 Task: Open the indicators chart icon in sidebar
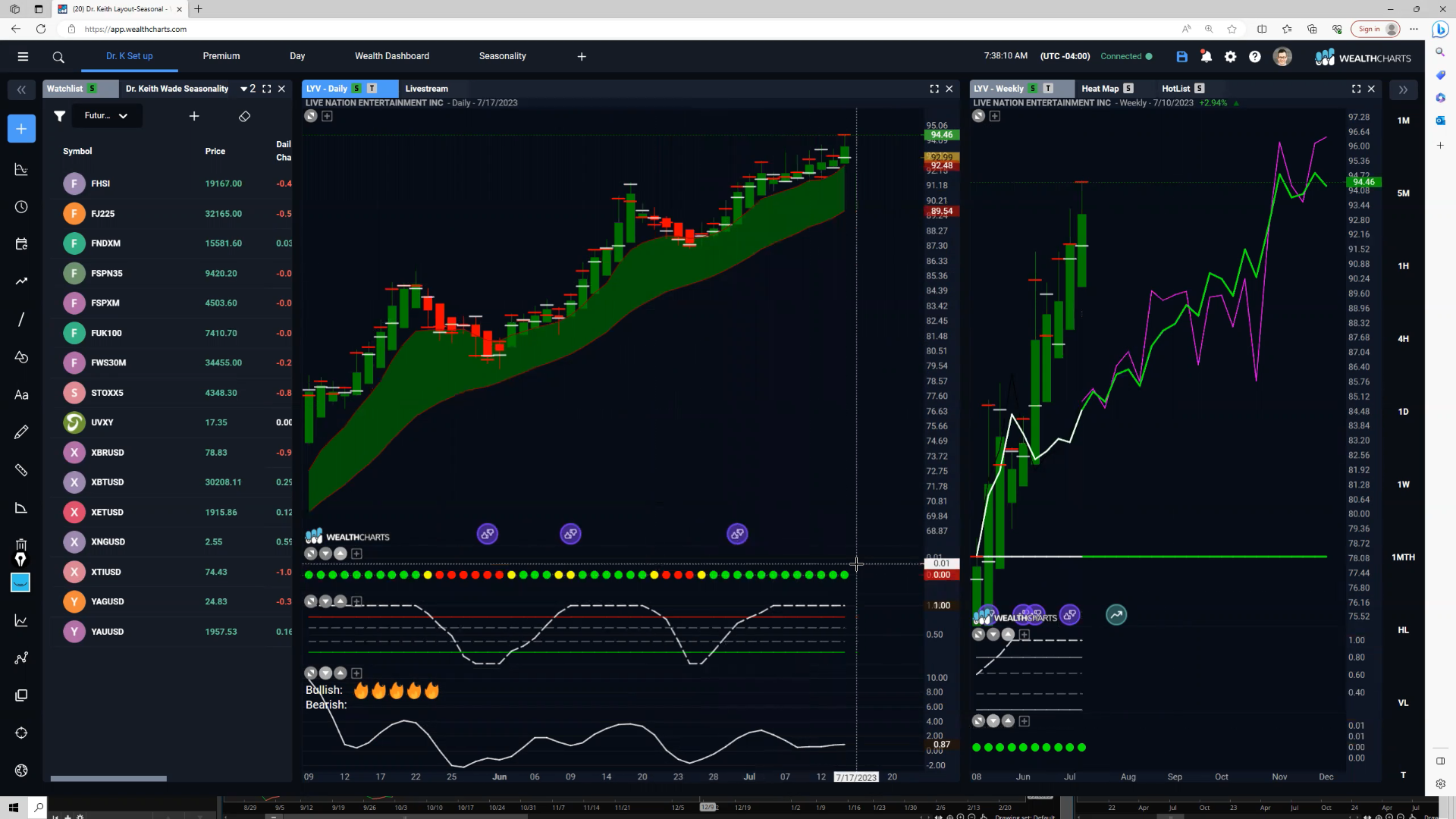(21, 170)
